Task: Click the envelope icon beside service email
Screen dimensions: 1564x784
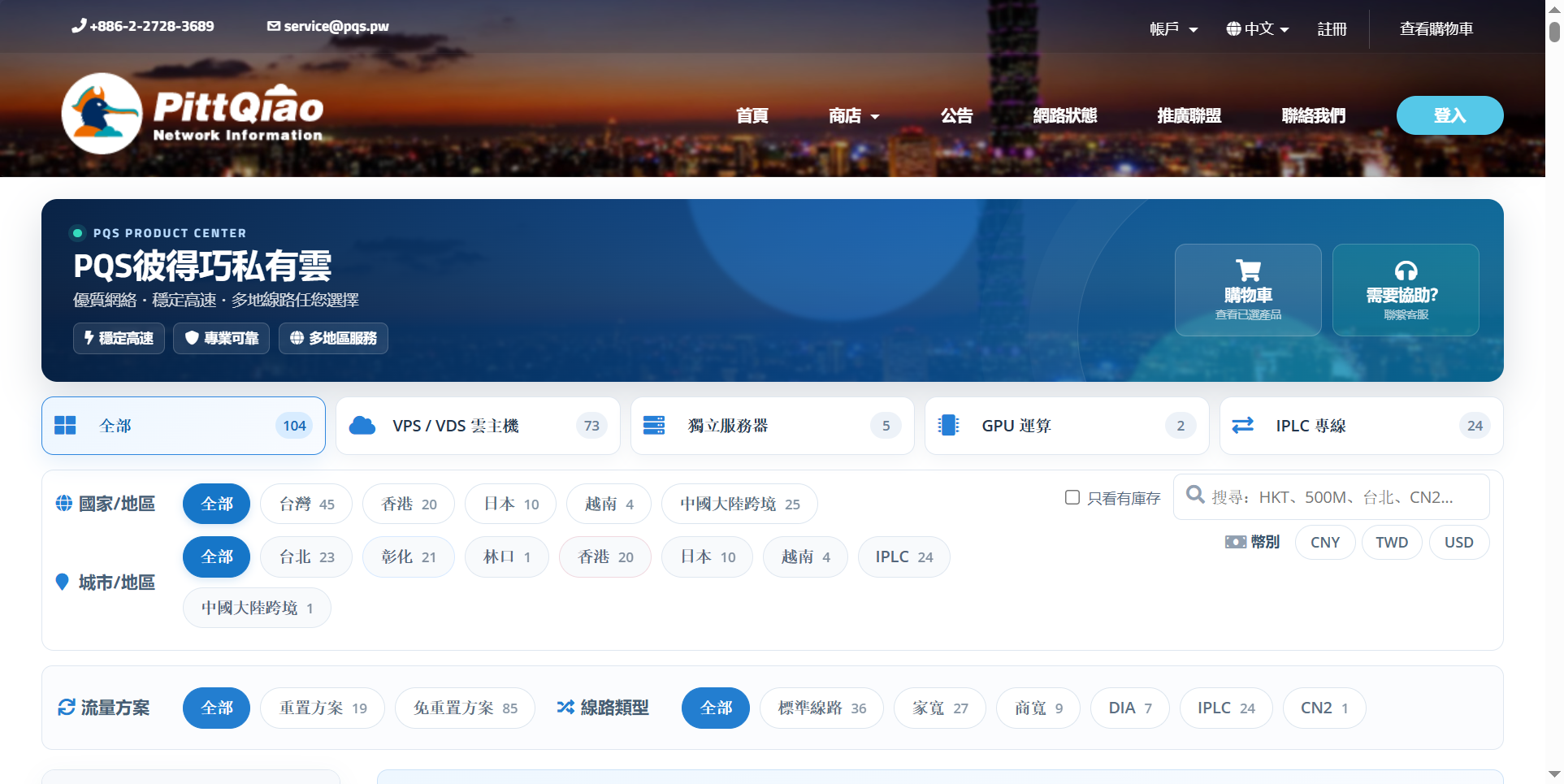Action: tap(274, 26)
